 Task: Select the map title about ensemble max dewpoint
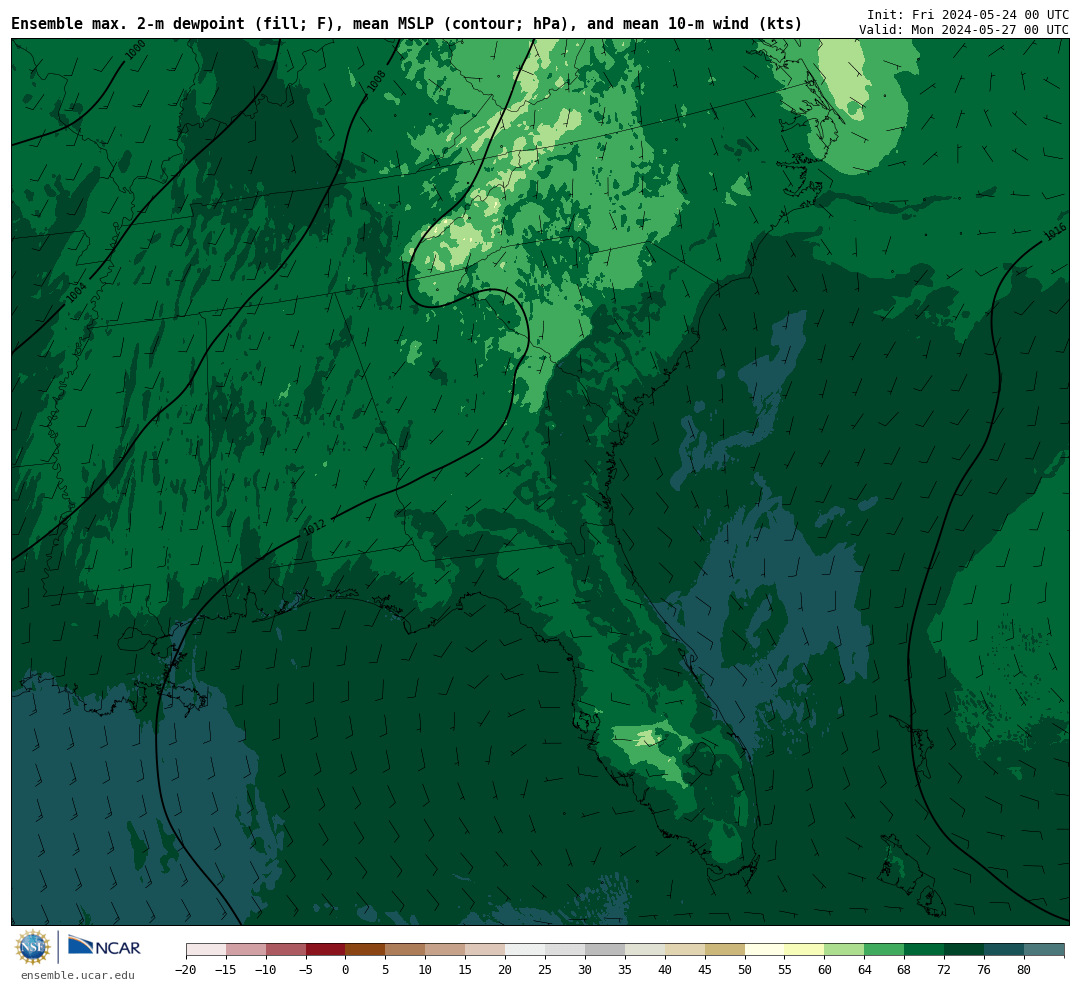point(406,24)
